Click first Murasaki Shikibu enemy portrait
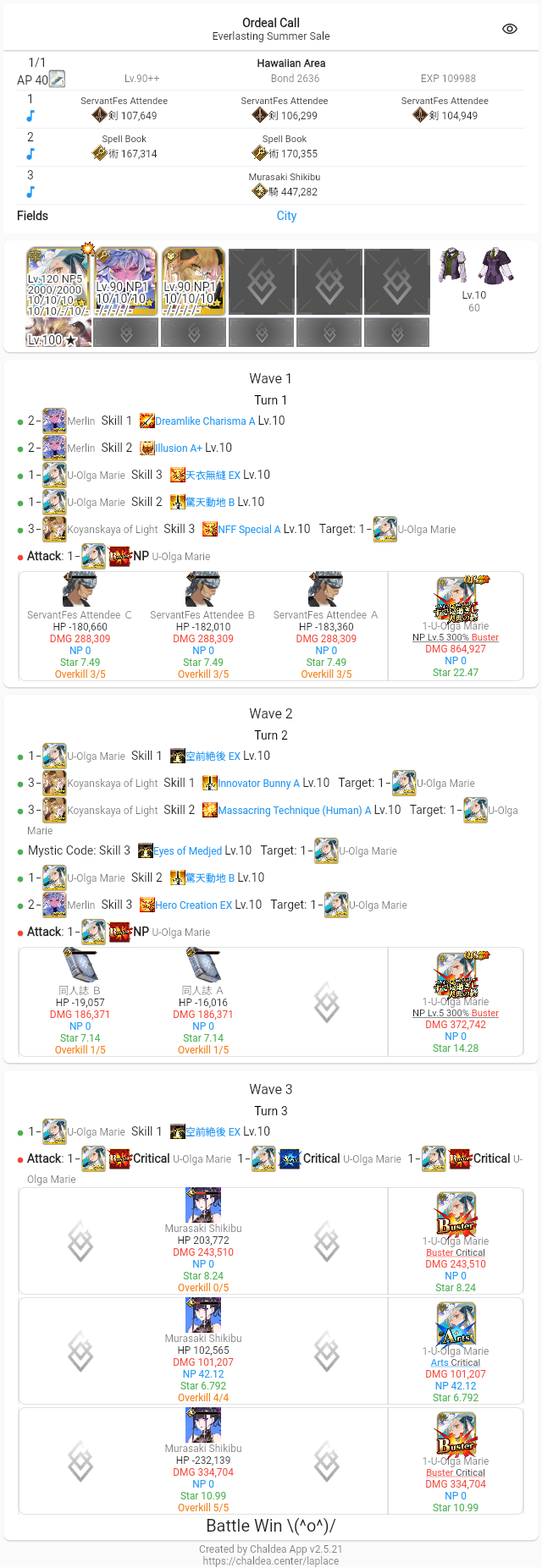This screenshot has height=1568, width=542. (x=203, y=1205)
